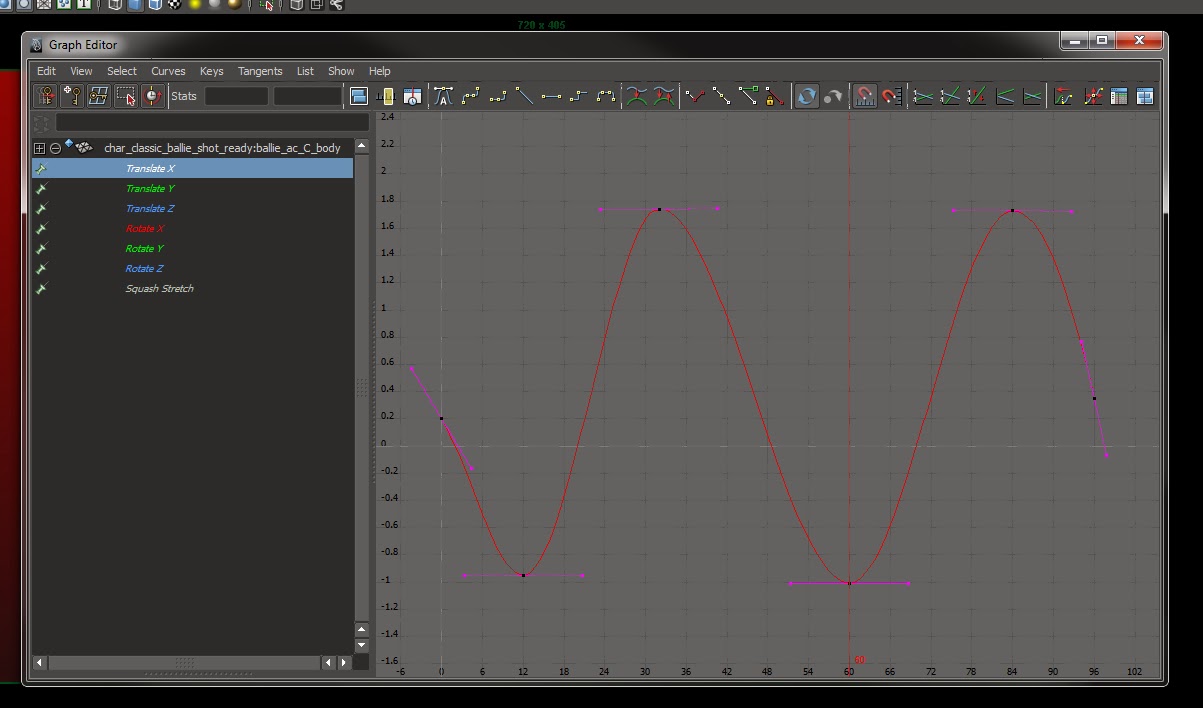Open the Dope Sheet from the toolbar
Screen dimensions: 1203x708
[1119, 96]
